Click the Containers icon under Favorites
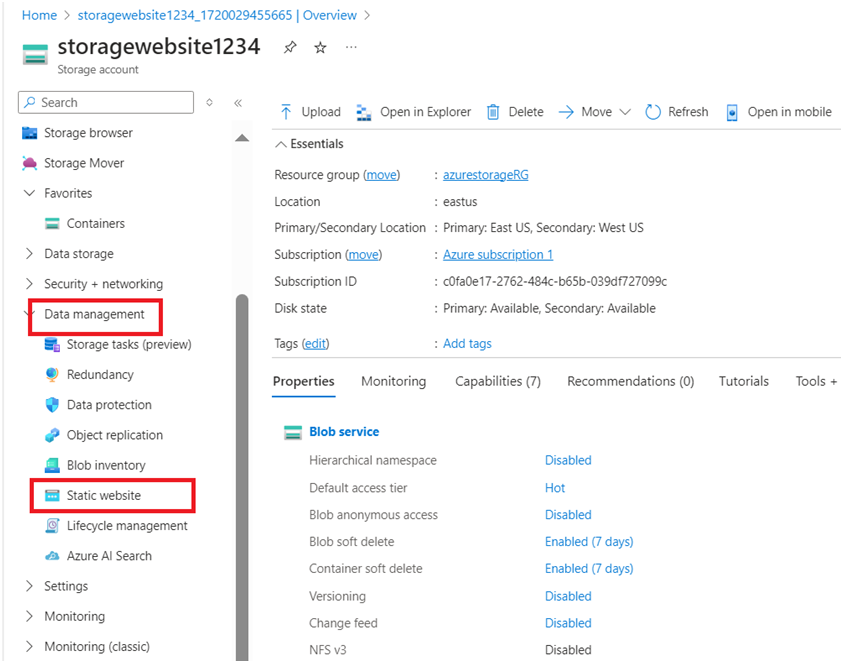This screenshot has width=843, height=663. [x=52, y=224]
